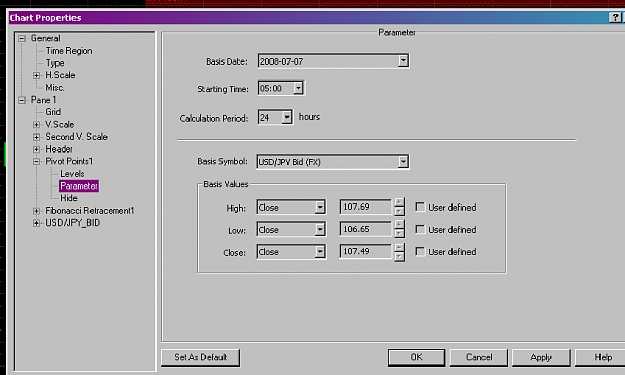Image resolution: width=625 pixels, height=375 pixels.
Task: Select the General tree item
Action: tap(45, 39)
